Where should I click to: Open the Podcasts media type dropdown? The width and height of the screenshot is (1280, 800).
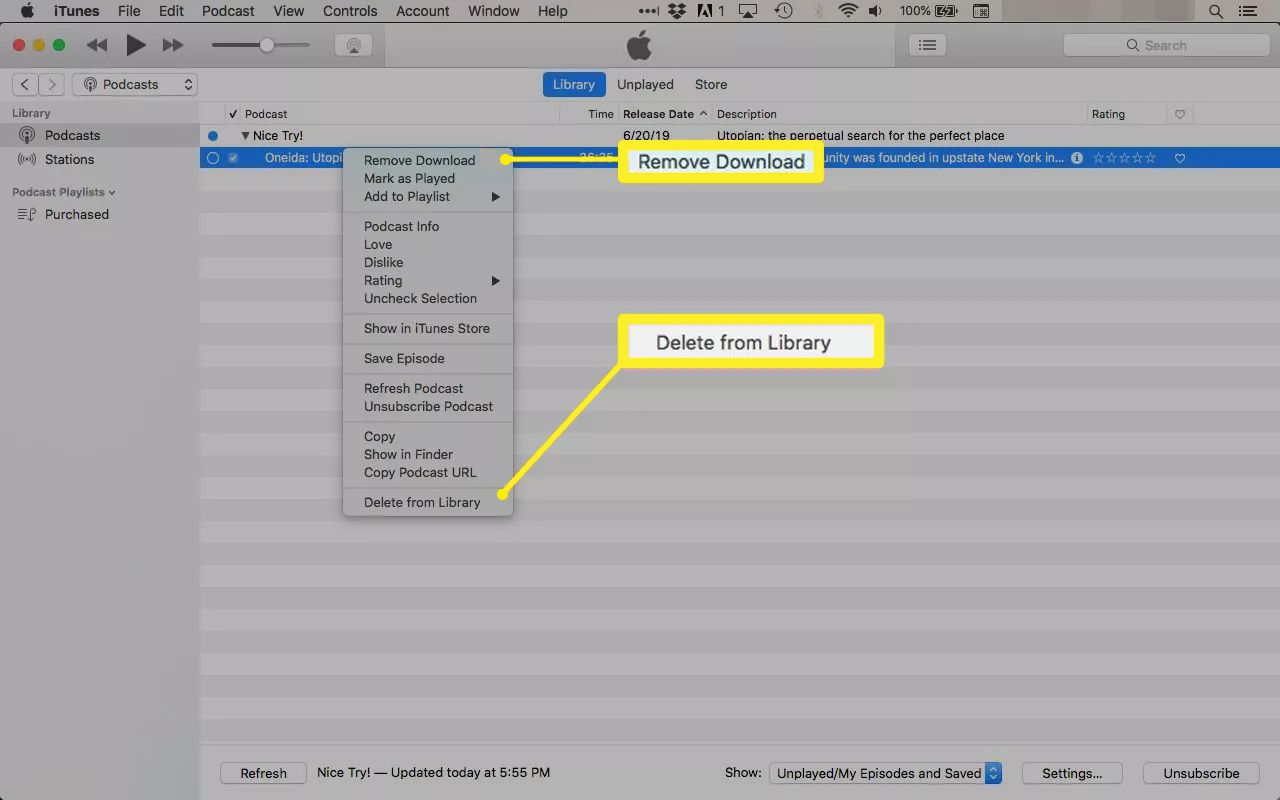pyautogui.click(x=135, y=84)
